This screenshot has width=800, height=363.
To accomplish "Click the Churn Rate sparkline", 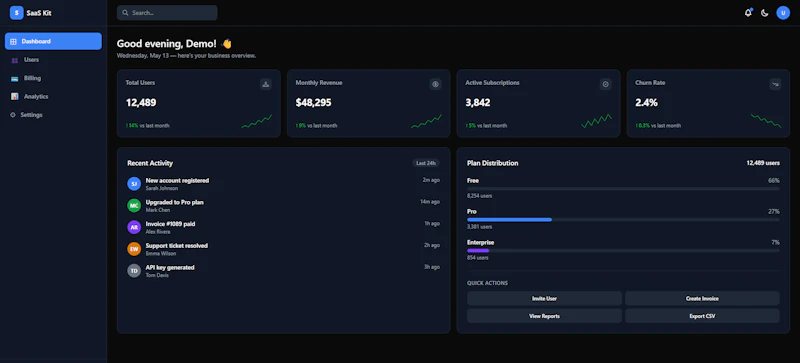I will [x=766, y=121].
